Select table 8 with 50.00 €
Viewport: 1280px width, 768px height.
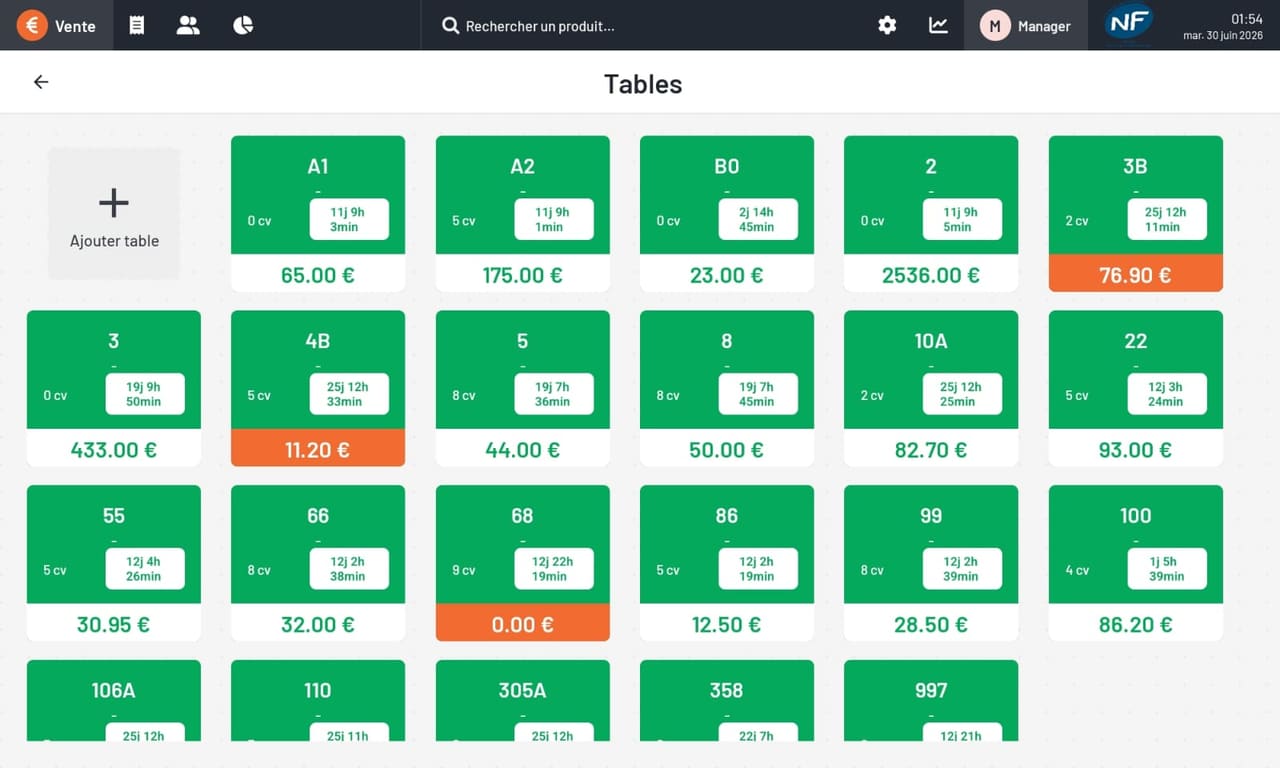727,388
